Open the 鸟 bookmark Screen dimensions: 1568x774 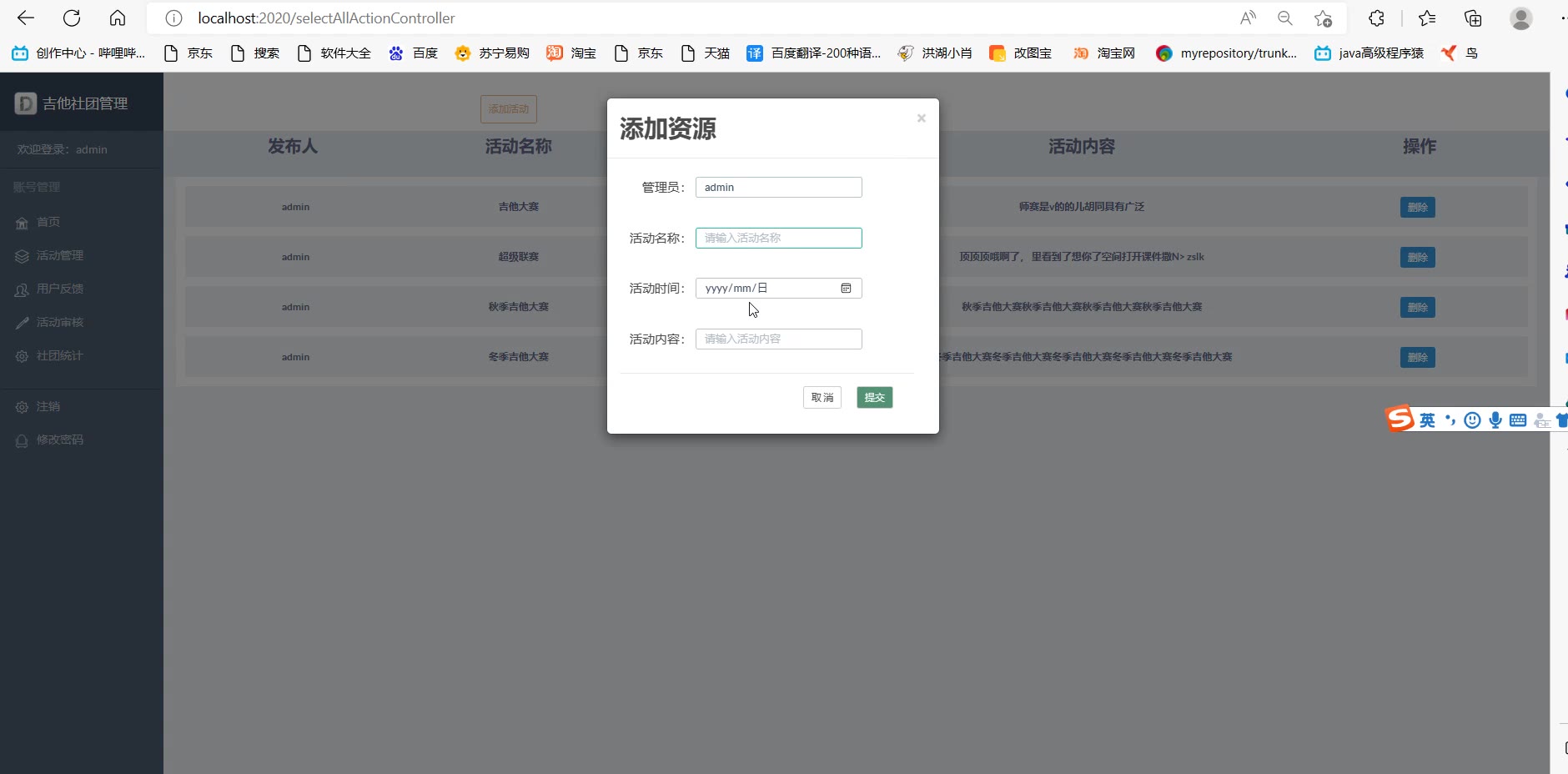pyautogui.click(x=1460, y=53)
